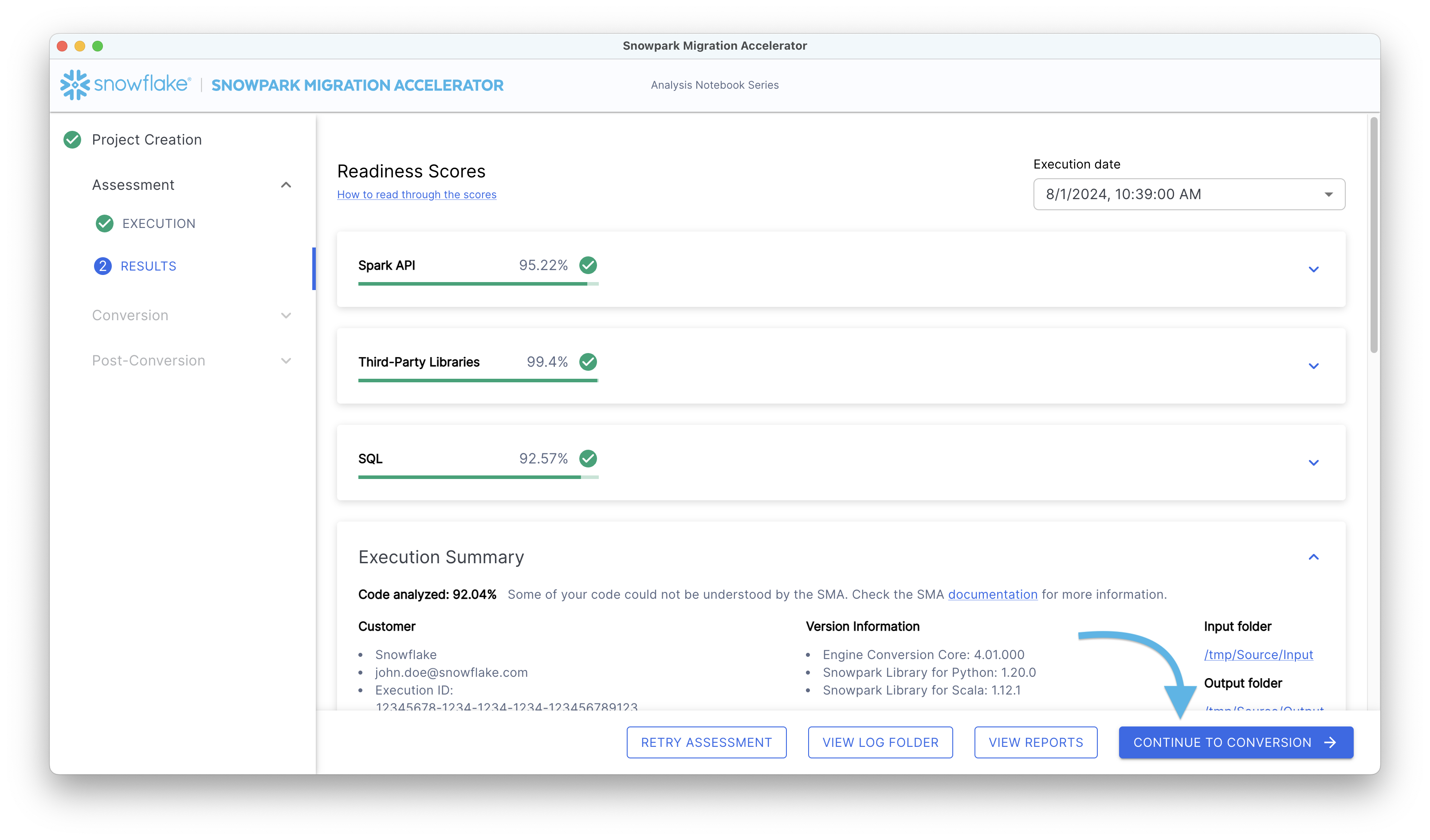Click the Third-Party Libraries checkmark badge
The height and width of the screenshot is (840, 1430).
(x=589, y=361)
